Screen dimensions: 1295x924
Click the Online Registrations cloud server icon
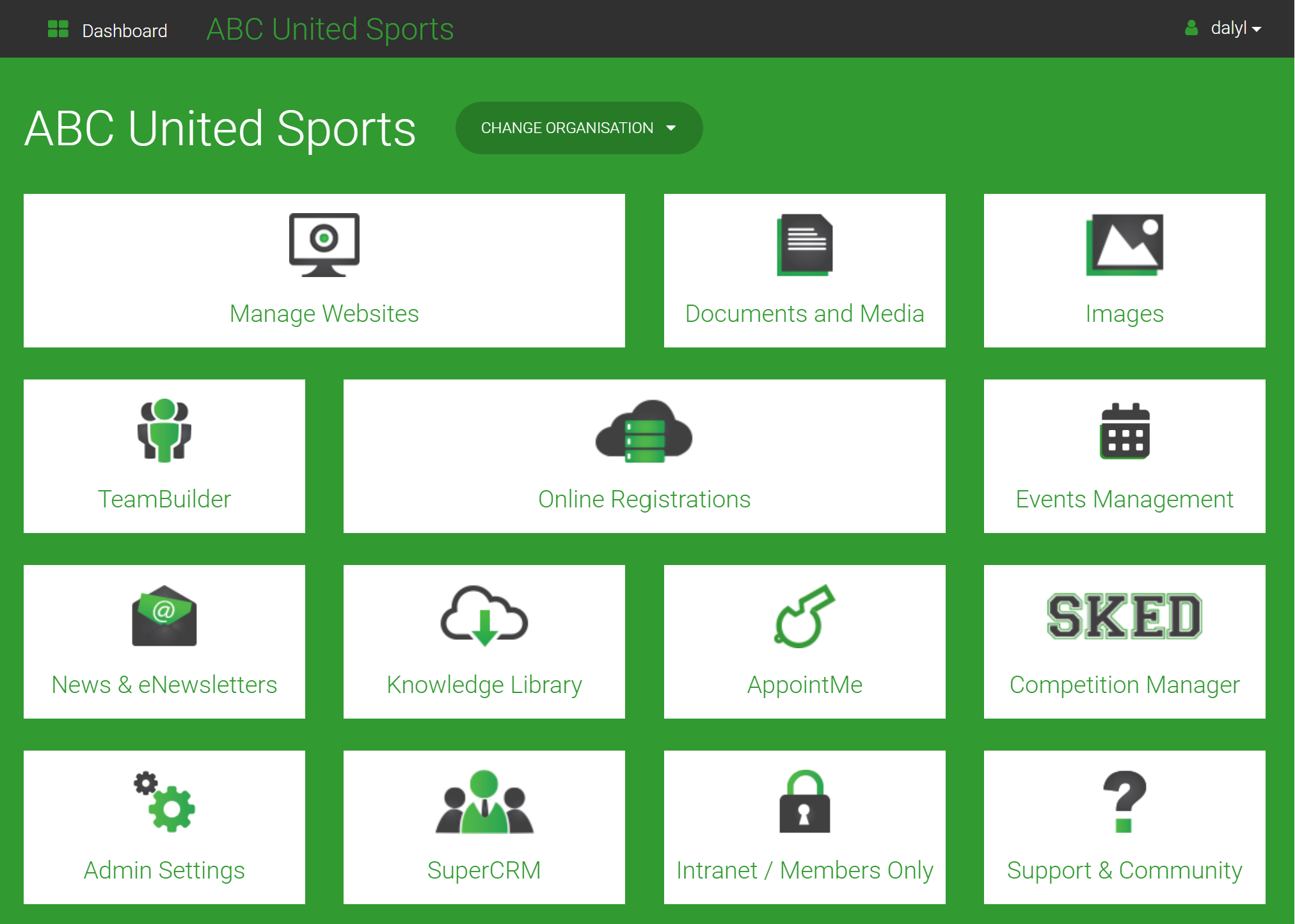pos(644,431)
